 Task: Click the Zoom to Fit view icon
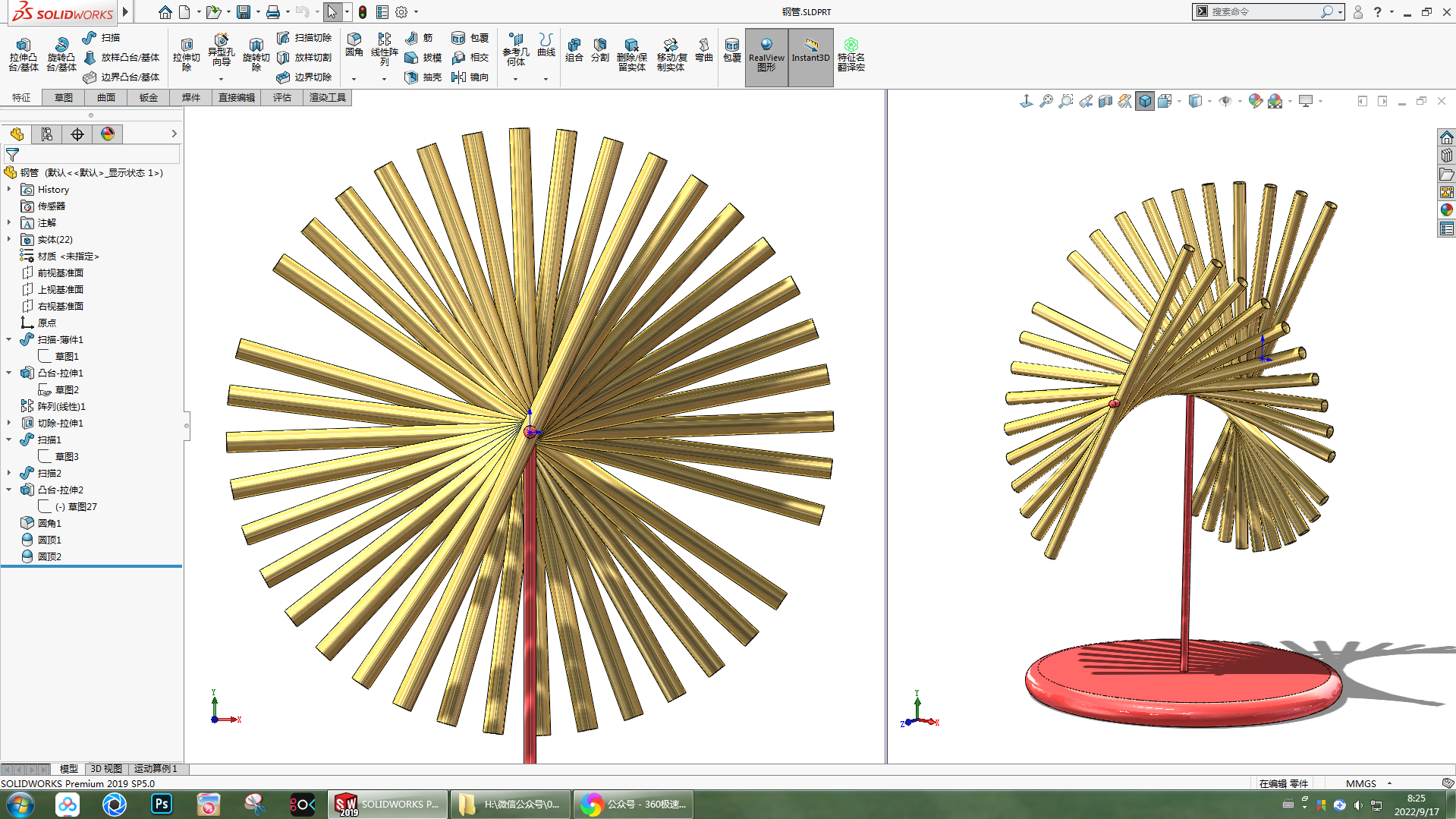tap(1046, 101)
